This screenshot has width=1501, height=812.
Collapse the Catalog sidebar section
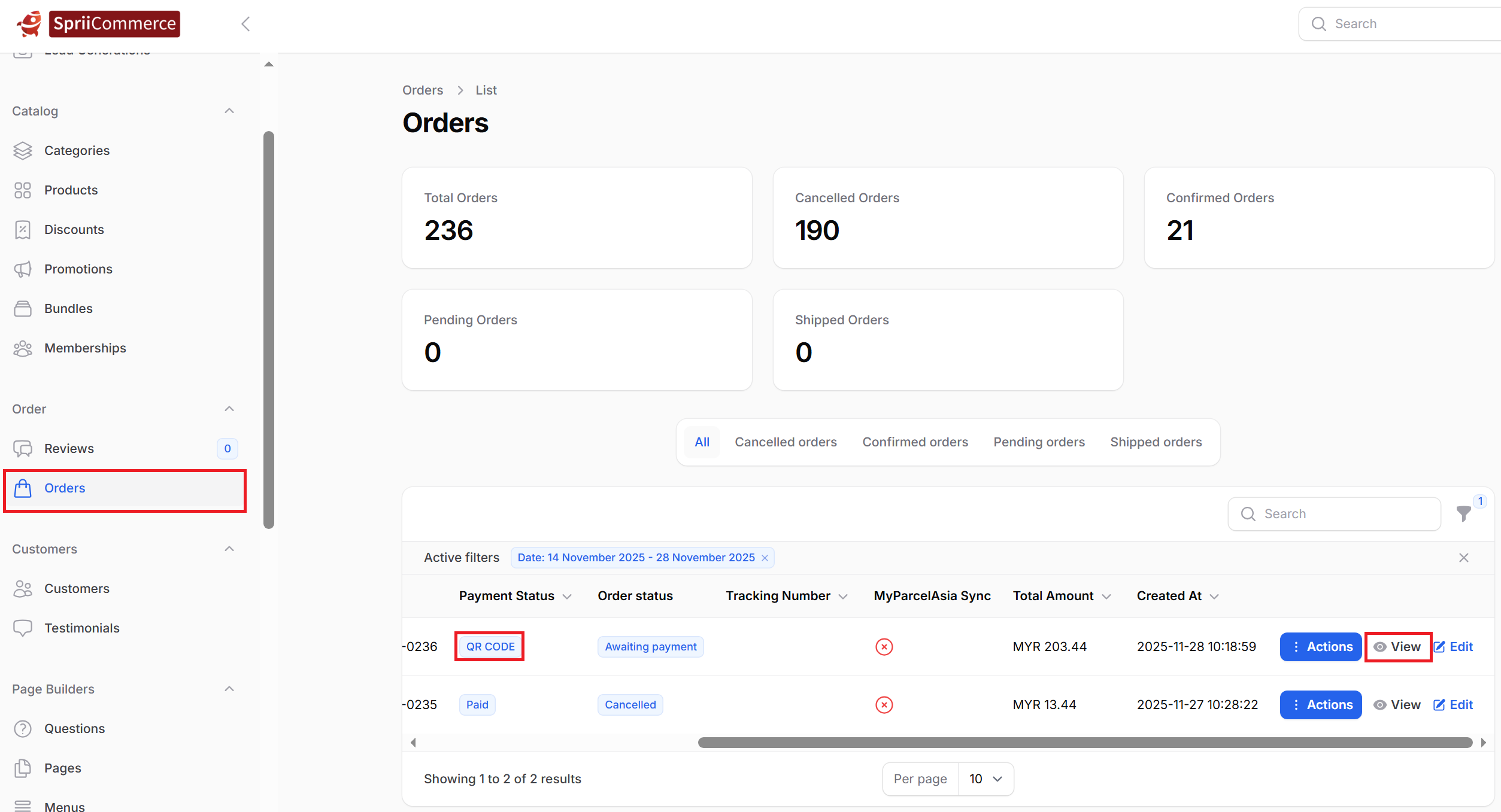click(229, 111)
